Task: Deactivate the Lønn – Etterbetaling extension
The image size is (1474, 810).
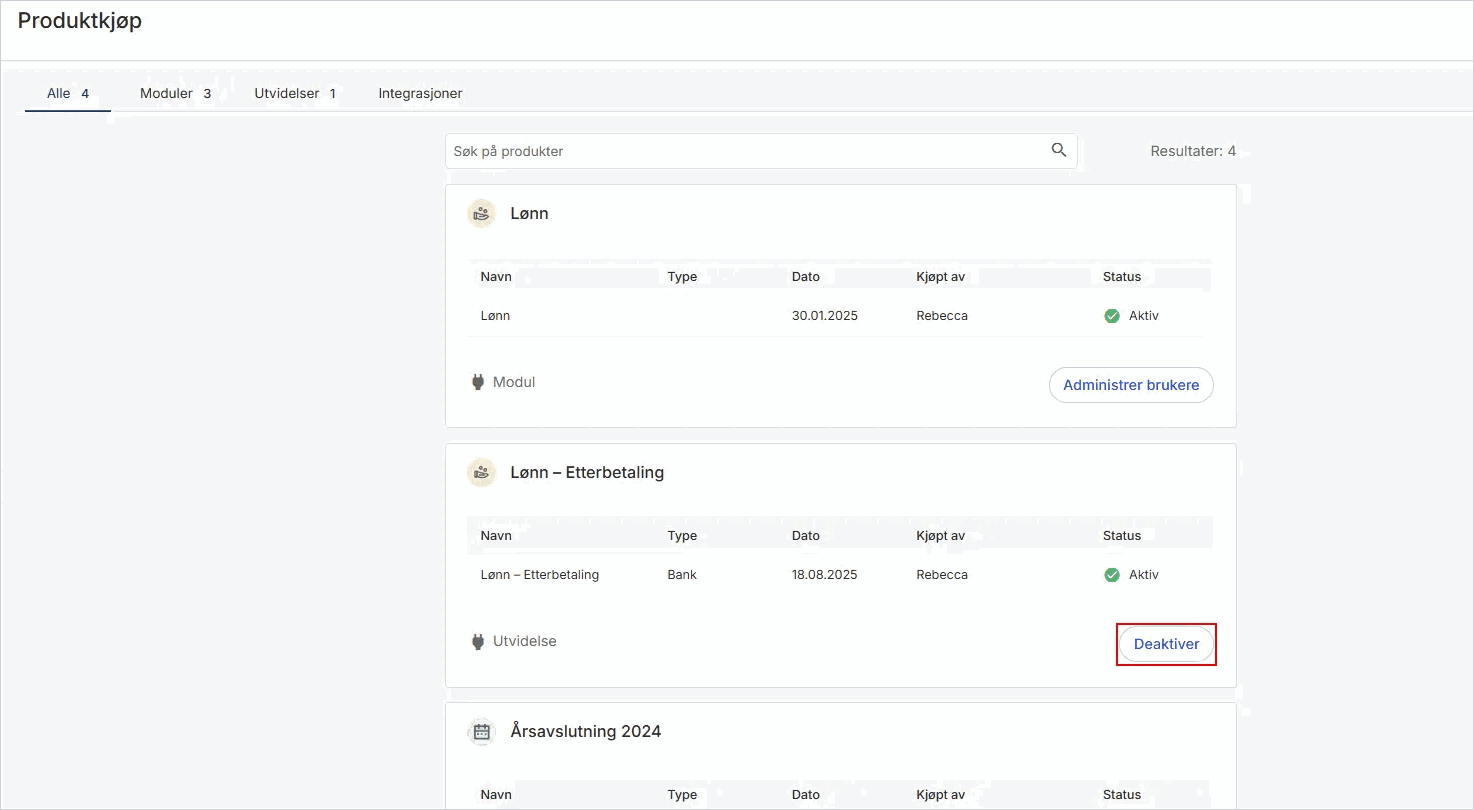Action: [x=1166, y=645]
